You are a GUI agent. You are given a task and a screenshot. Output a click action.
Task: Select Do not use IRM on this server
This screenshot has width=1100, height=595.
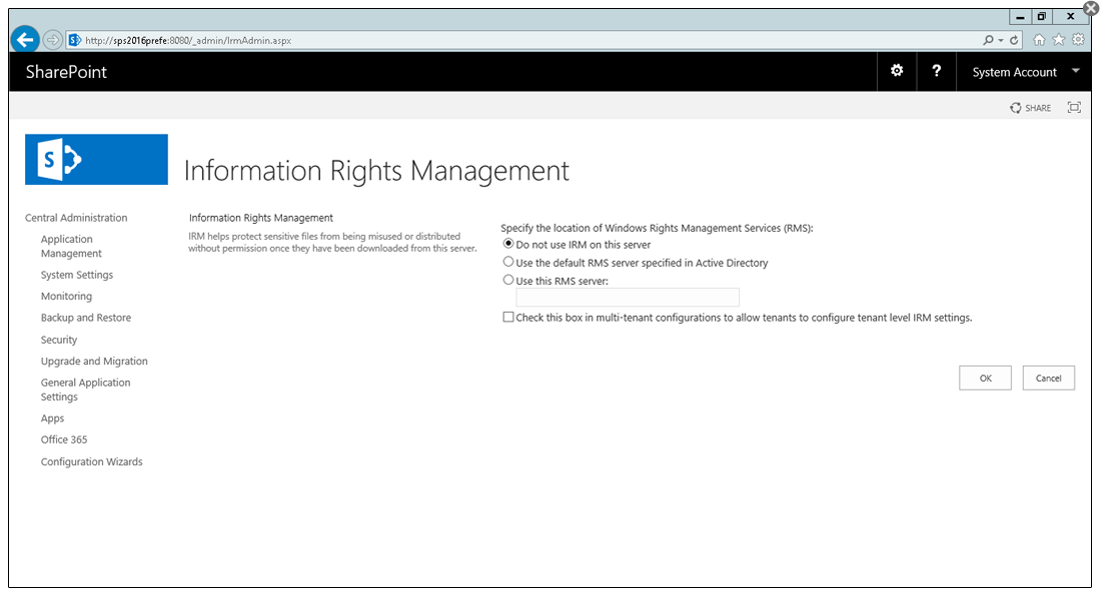pyautogui.click(x=508, y=243)
